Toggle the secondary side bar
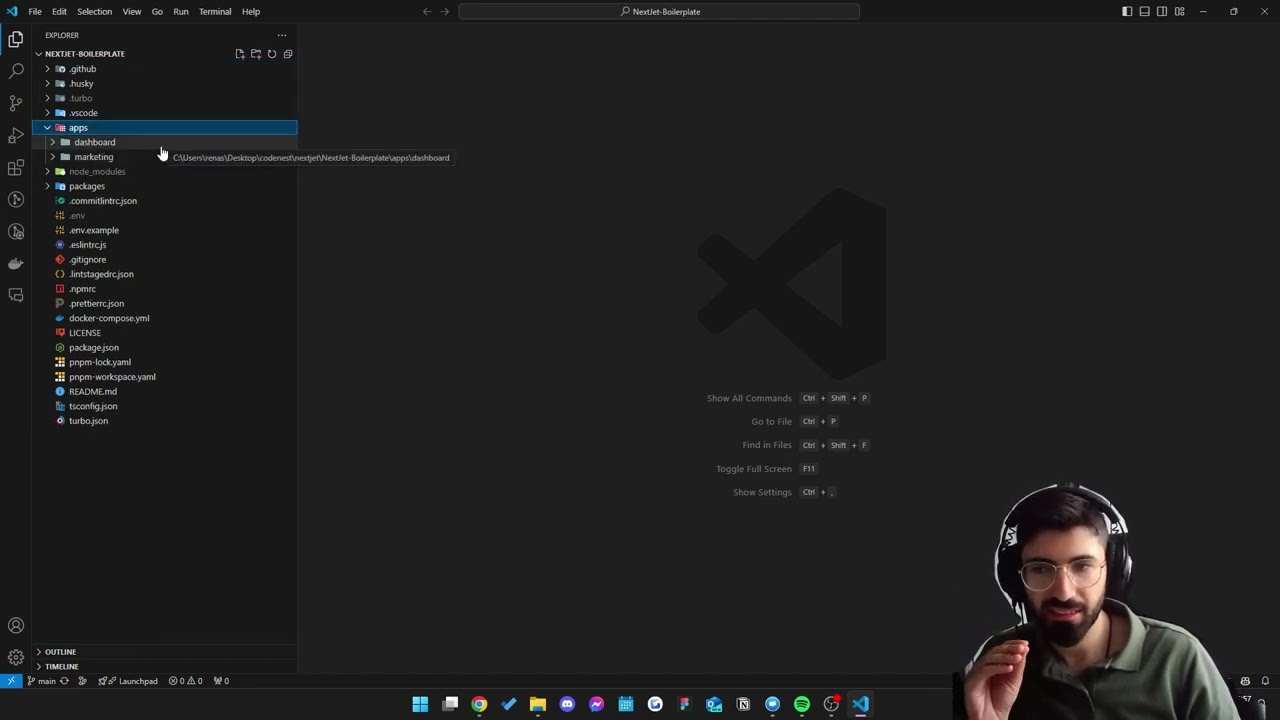1280x720 pixels. coord(1162,12)
